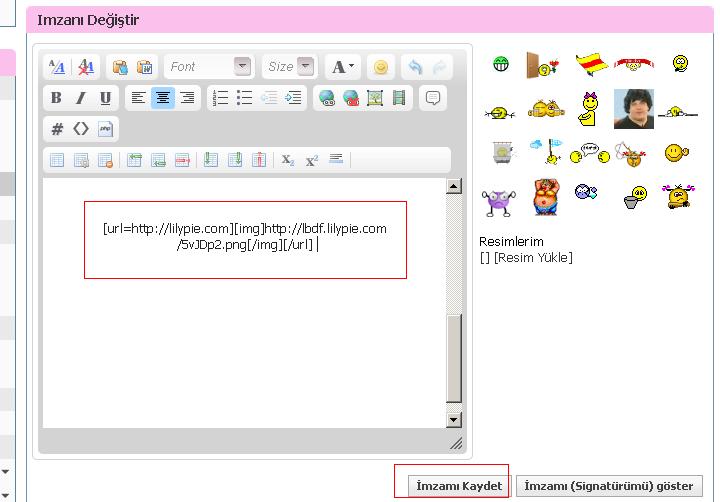Open the Size dropdown

[290, 67]
